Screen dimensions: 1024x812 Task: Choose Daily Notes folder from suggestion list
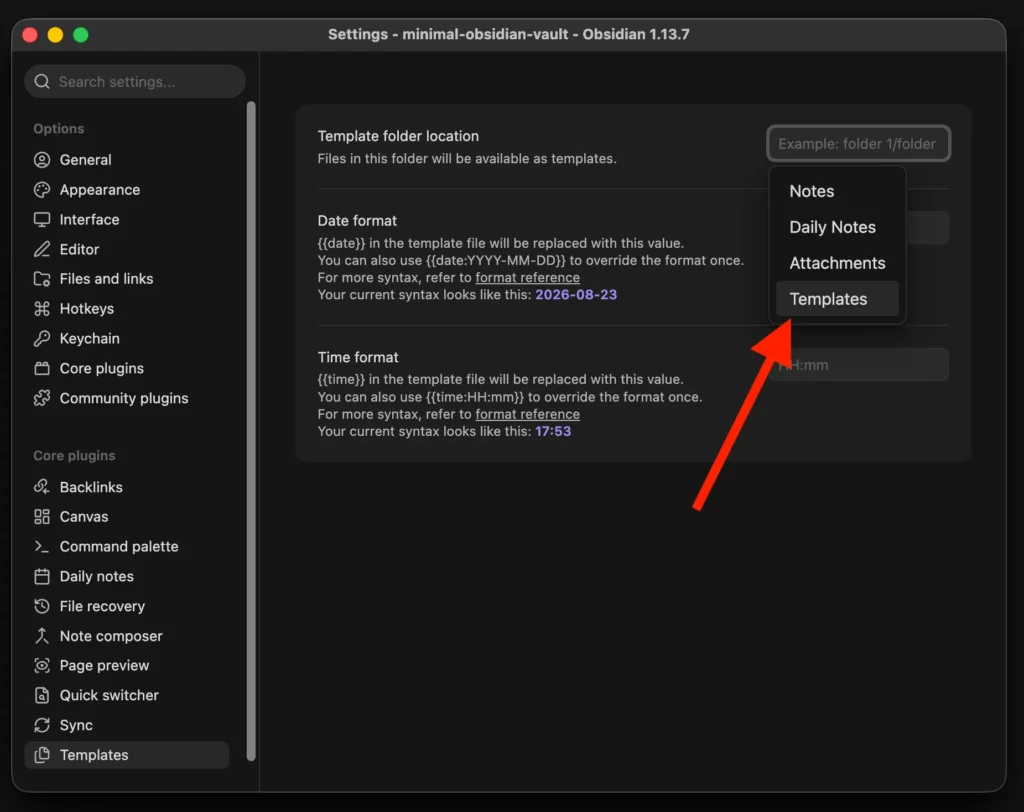tap(837, 227)
